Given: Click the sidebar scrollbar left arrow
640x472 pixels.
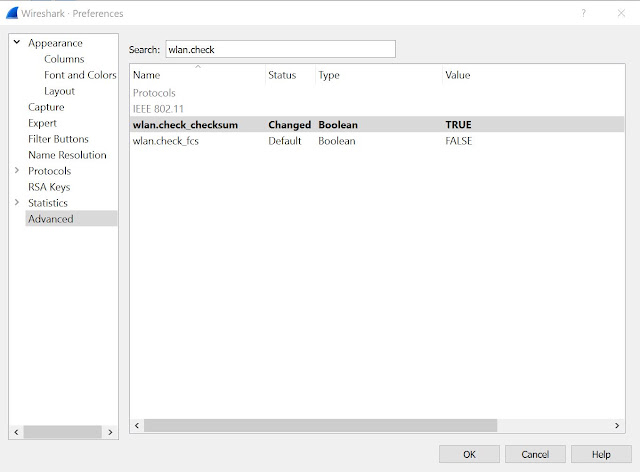Looking at the screenshot, I should (16, 432).
